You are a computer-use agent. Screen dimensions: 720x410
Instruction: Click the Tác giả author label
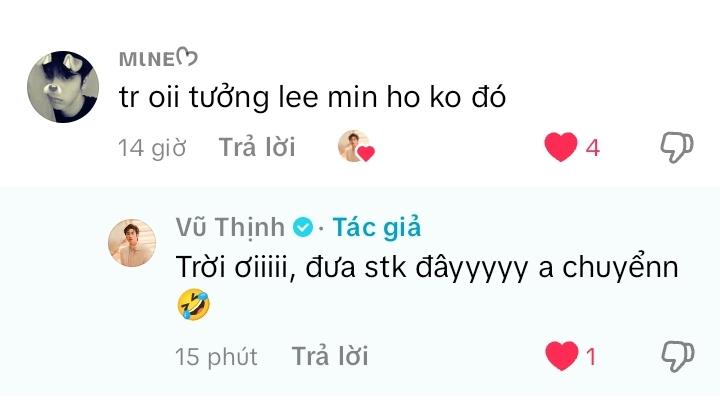click(377, 227)
